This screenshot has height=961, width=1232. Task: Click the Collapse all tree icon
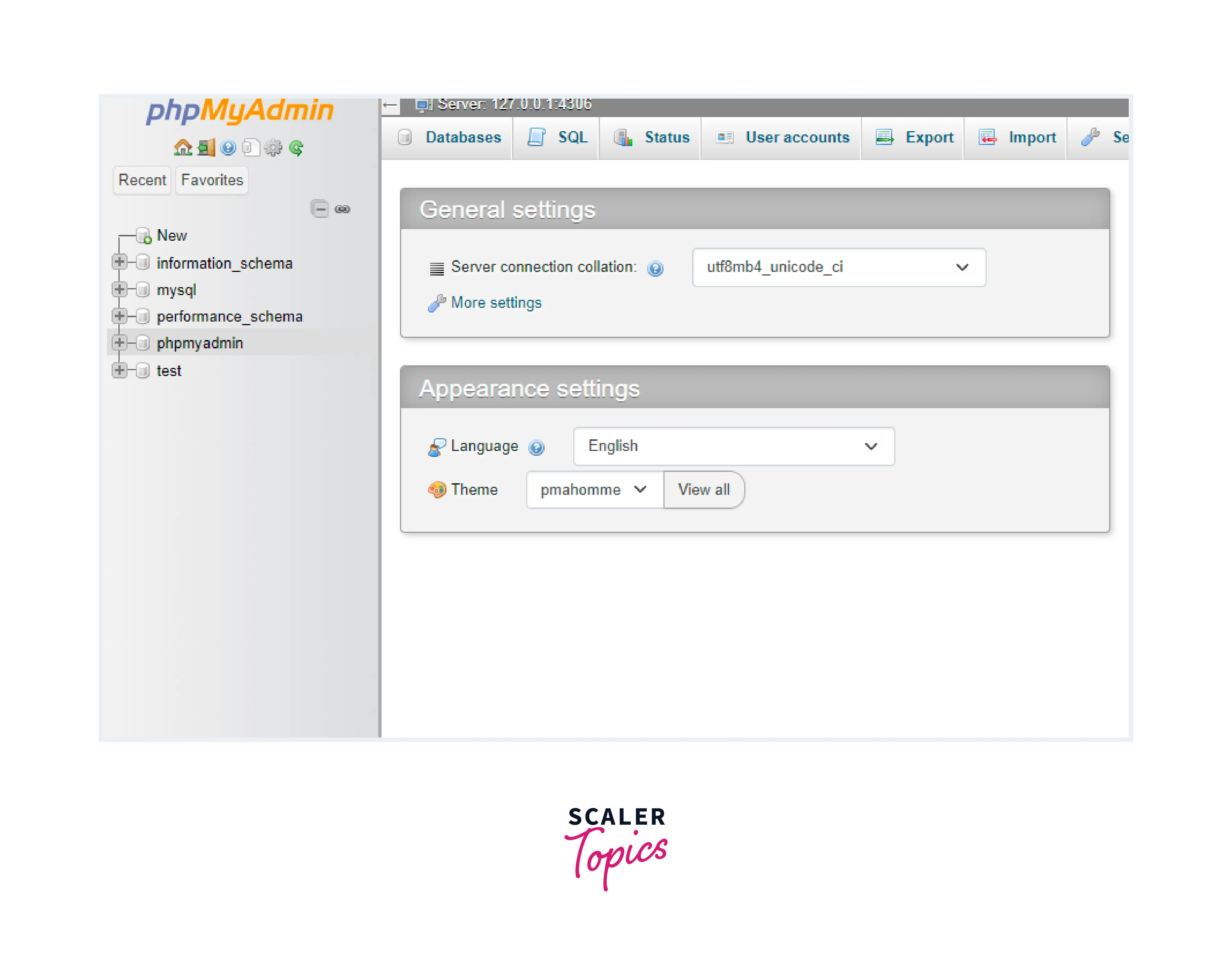[320, 209]
